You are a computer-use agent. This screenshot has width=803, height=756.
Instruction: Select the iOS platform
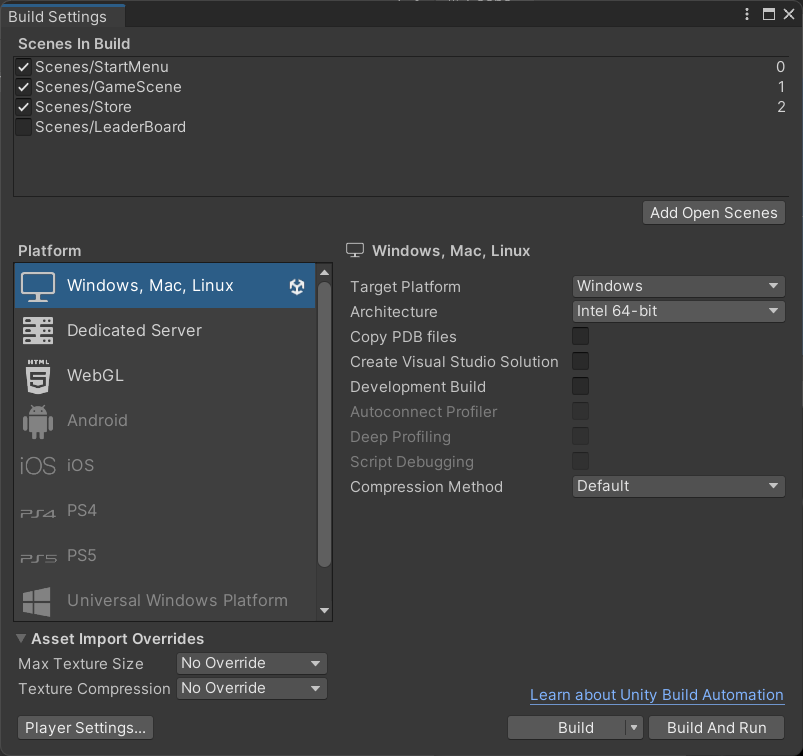(165, 466)
